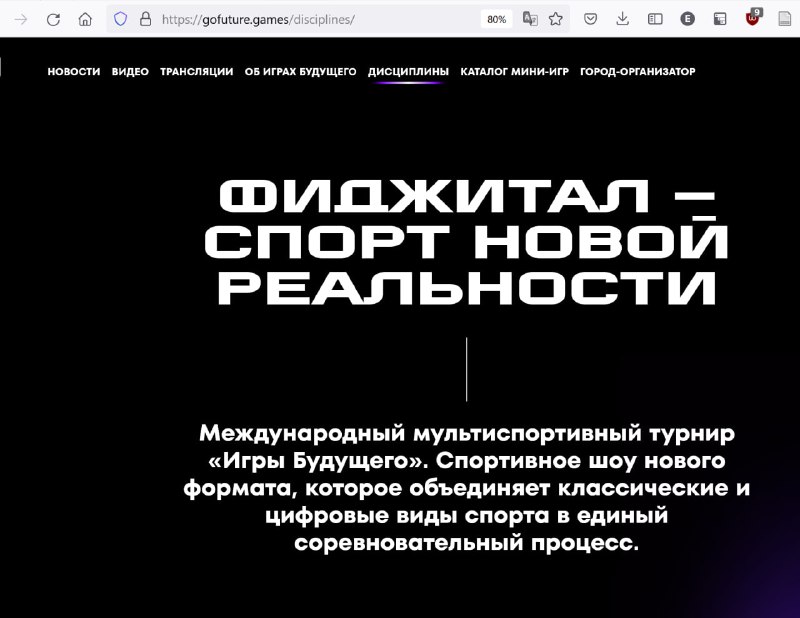The image size is (800, 618).
Task: Open ОБ ИГРАХ БУДУЩЕГО page
Action: pyautogui.click(x=301, y=71)
